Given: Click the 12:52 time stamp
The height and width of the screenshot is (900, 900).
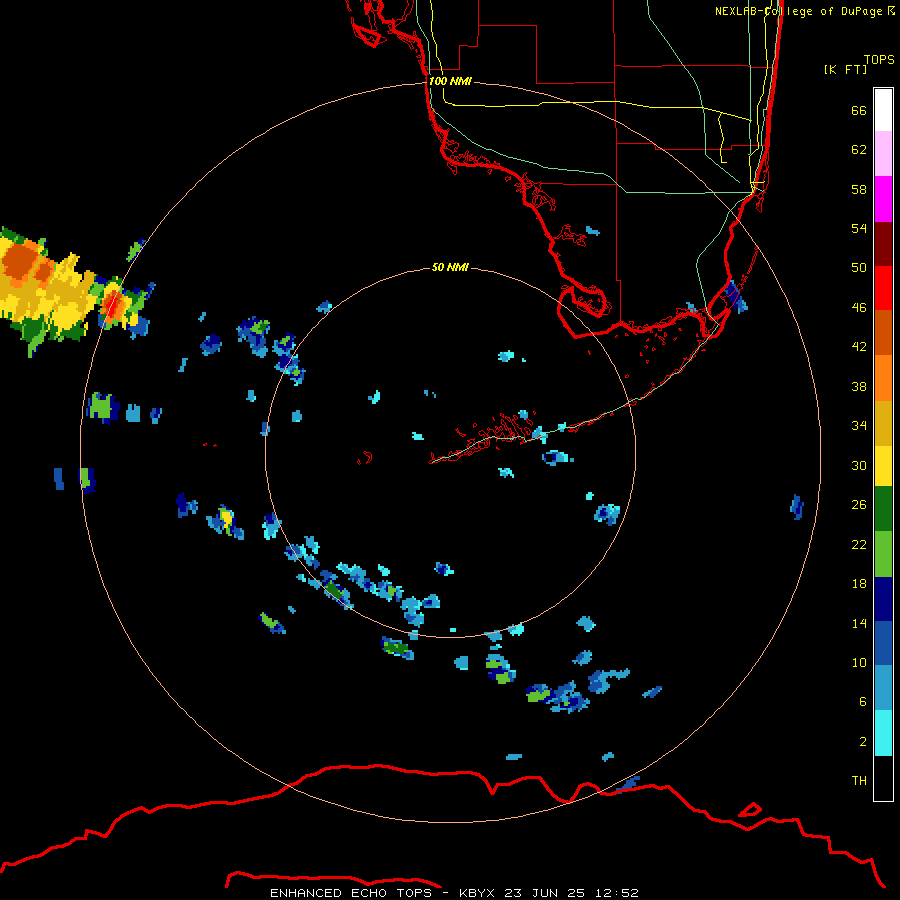Looking at the screenshot, I should click(x=615, y=893).
